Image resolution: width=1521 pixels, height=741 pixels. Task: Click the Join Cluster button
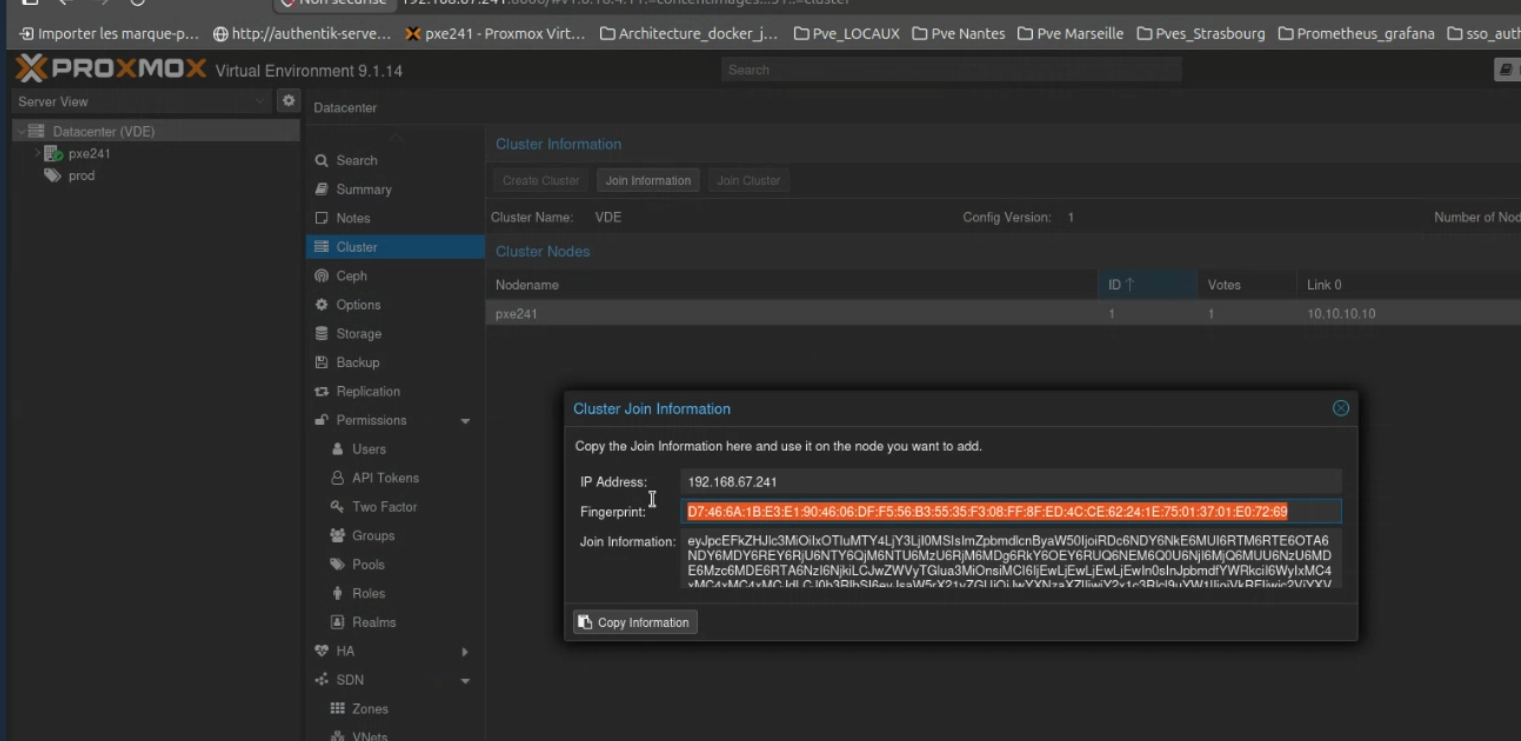748,181
